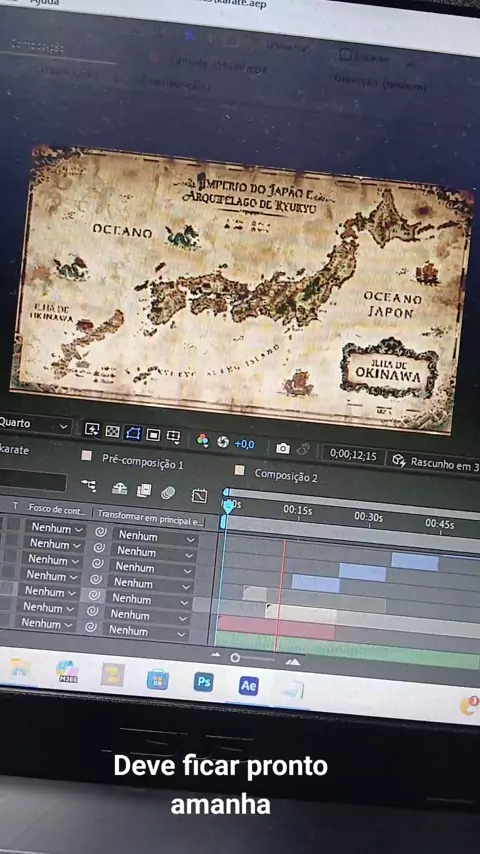Open Microsoft 365 from the taskbar
This screenshot has height=854, width=480.
click(x=68, y=672)
